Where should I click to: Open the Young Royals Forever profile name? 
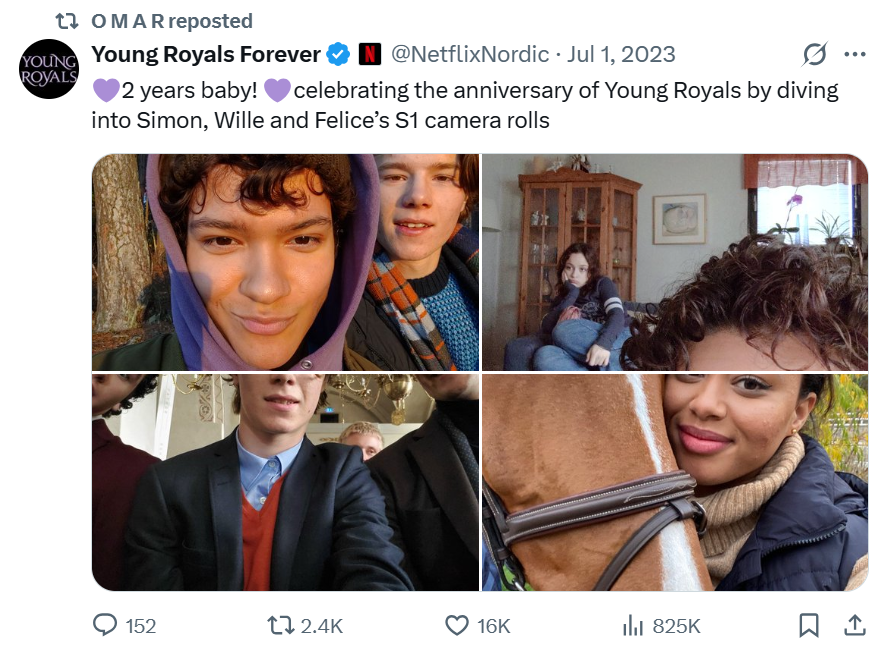[206, 54]
